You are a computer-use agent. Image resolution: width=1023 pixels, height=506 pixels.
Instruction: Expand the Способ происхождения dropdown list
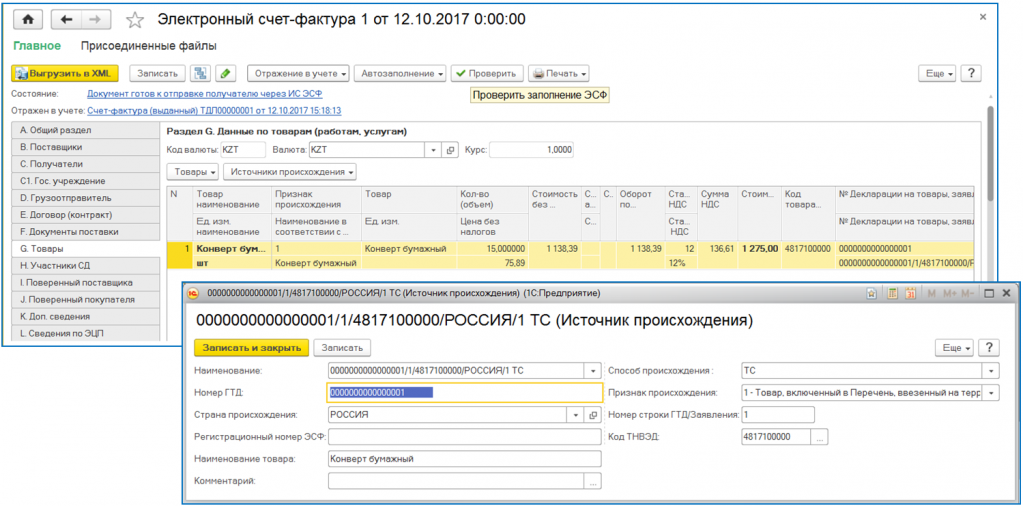990,370
